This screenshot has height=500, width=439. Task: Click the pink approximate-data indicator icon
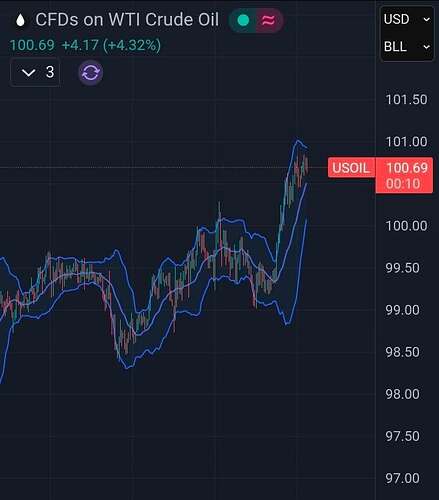tap(269, 21)
